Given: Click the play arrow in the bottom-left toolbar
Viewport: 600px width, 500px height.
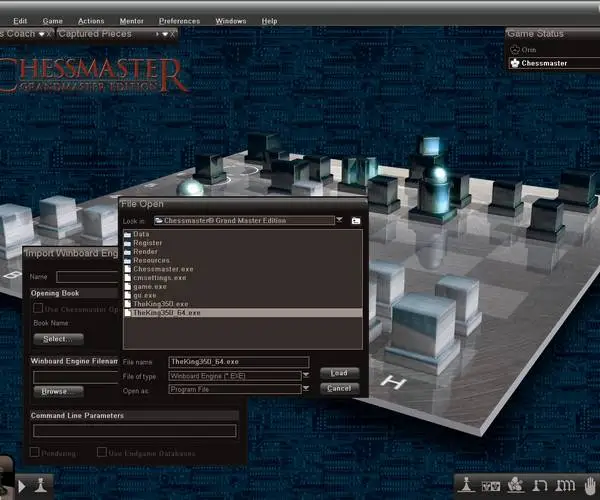Looking at the screenshot, I should pos(22,486).
